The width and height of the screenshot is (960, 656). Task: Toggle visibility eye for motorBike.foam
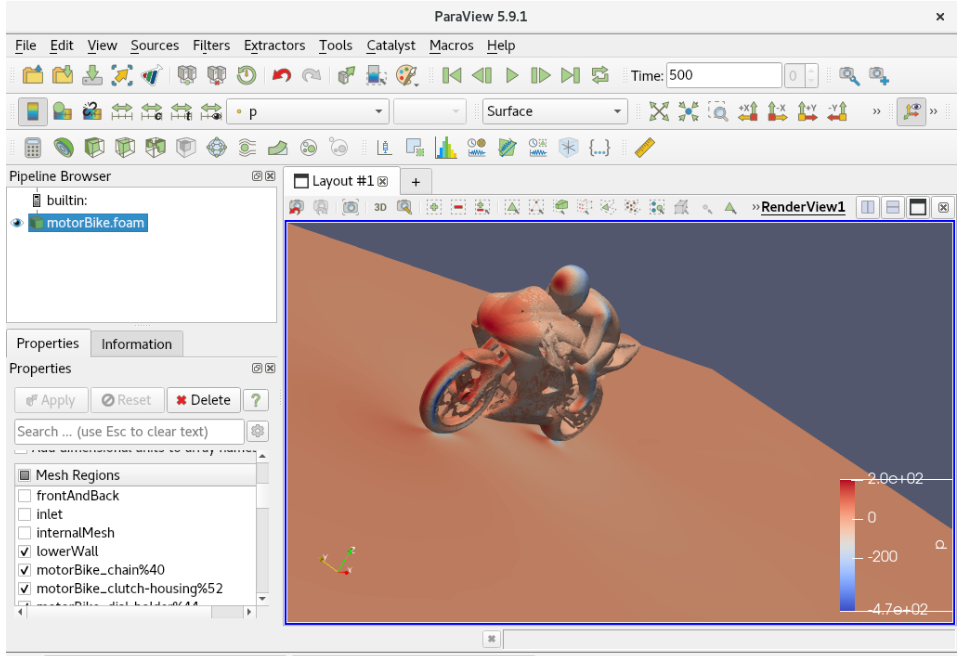(17, 223)
